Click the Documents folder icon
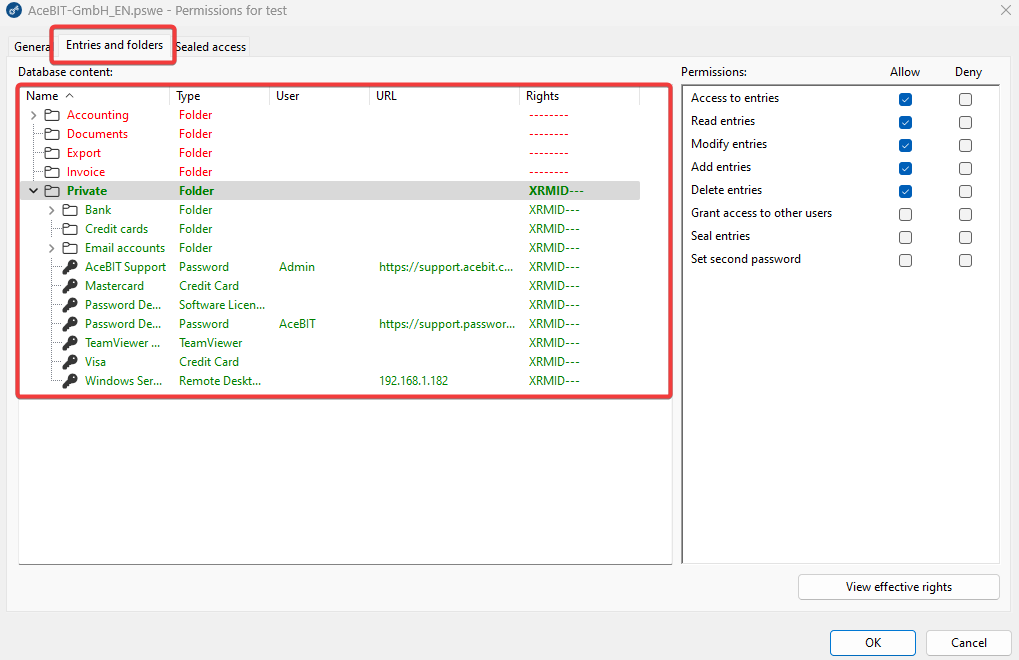 52,134
